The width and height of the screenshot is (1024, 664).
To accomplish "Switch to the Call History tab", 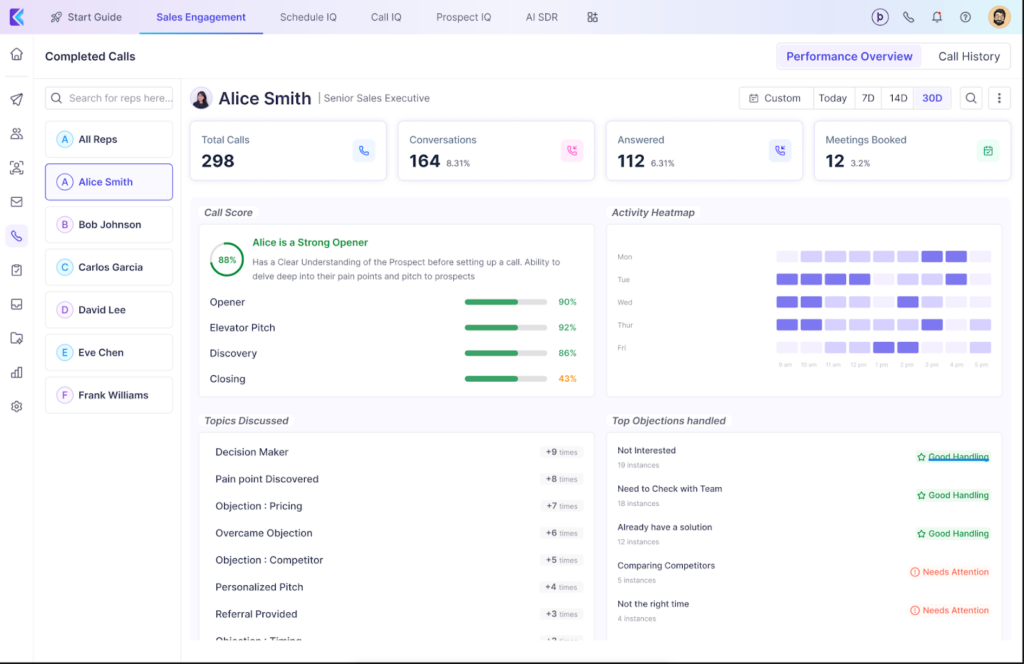I will pyautogui.click(x=968, y=56).
